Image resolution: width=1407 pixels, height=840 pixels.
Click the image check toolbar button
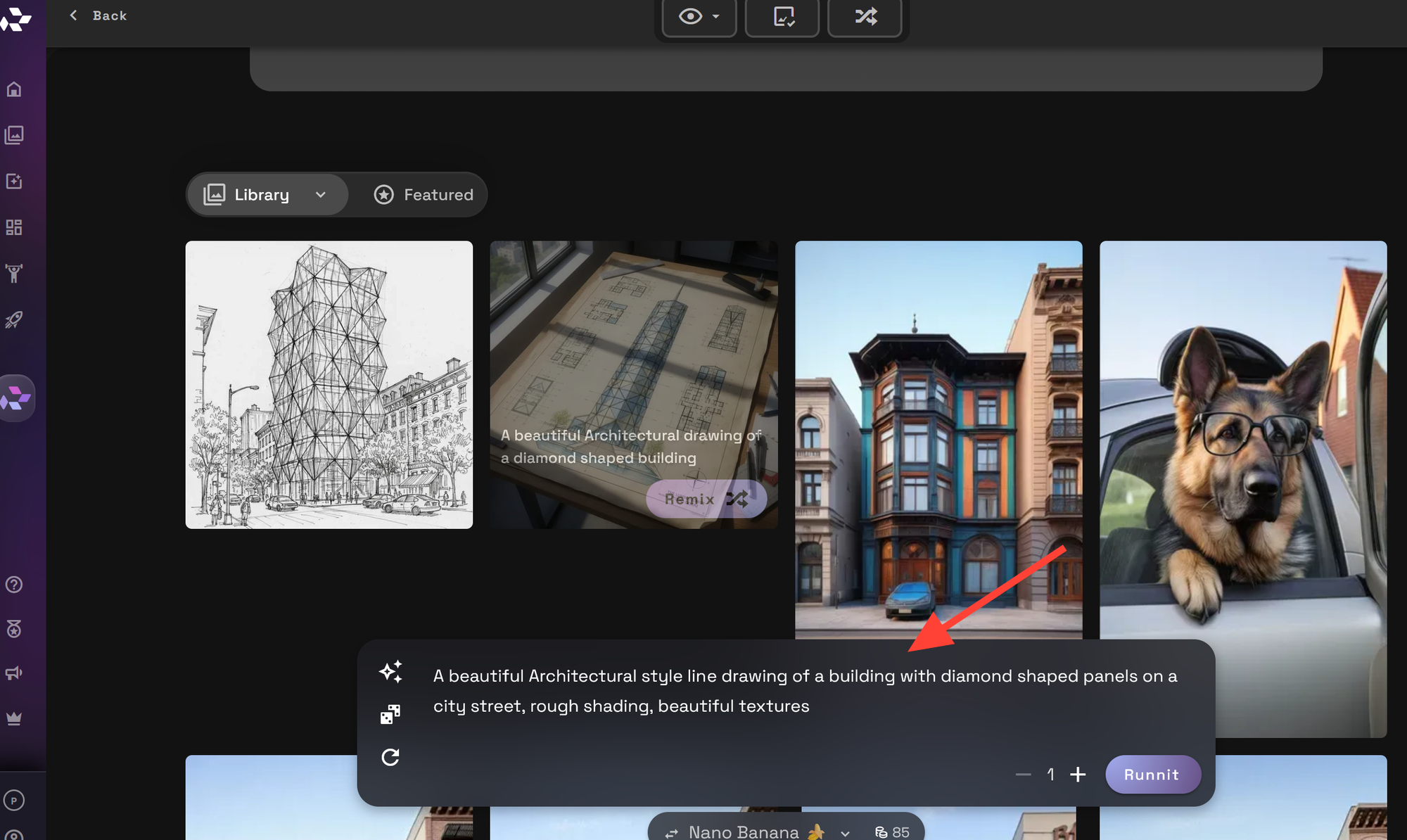pos(782,17)
